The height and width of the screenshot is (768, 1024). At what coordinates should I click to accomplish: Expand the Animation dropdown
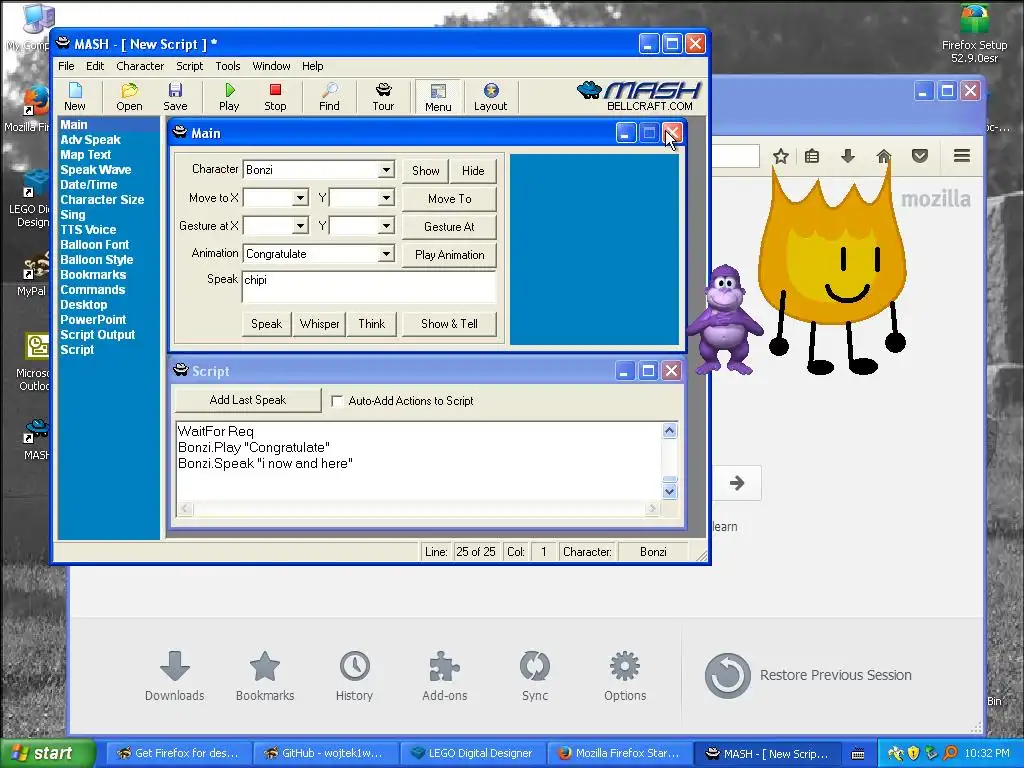tap(386, 253)
